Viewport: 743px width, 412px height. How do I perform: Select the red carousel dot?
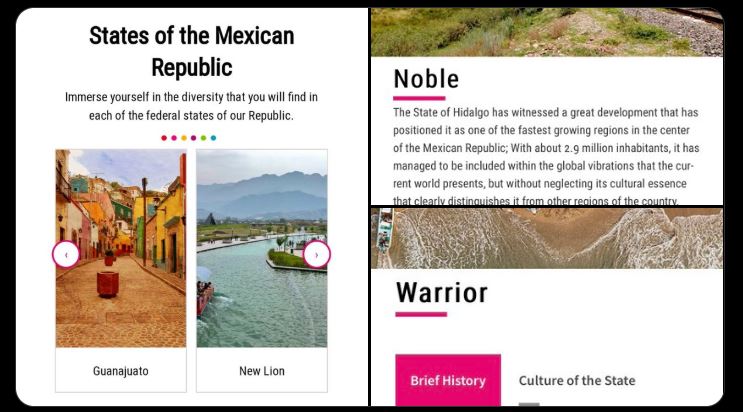click(164, 138)
